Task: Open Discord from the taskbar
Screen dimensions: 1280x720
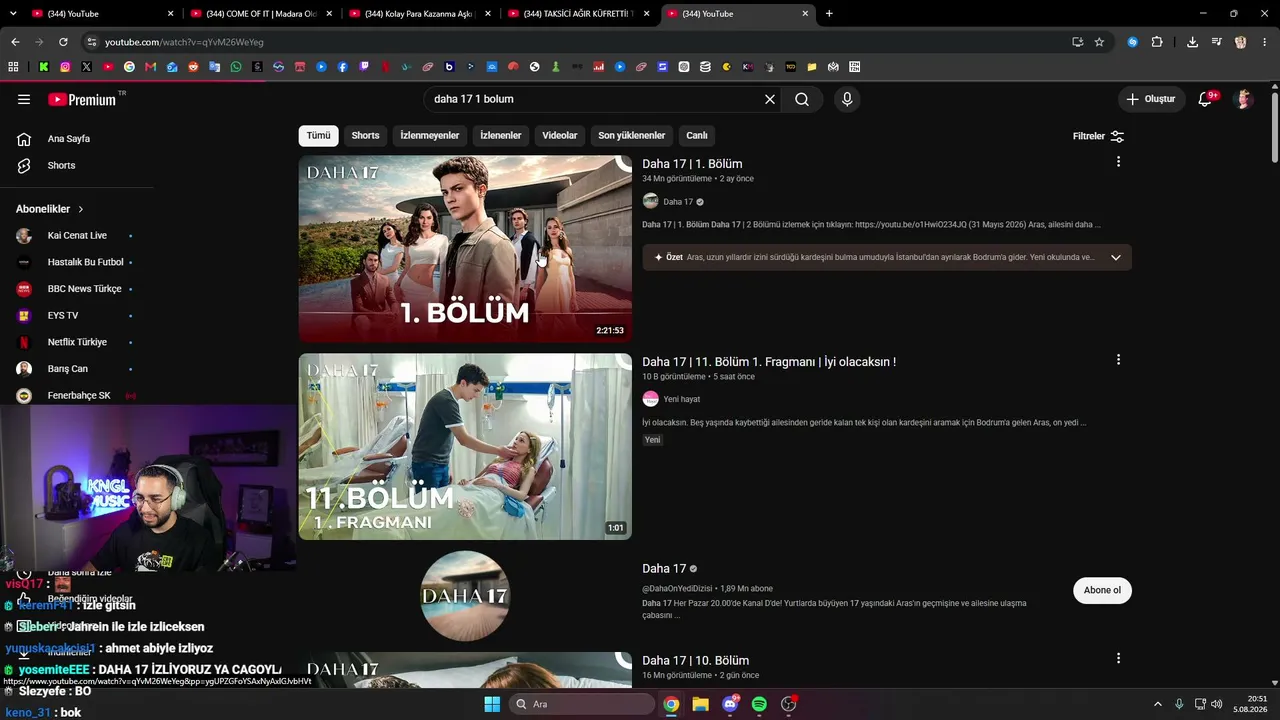Action: point(730,704)
